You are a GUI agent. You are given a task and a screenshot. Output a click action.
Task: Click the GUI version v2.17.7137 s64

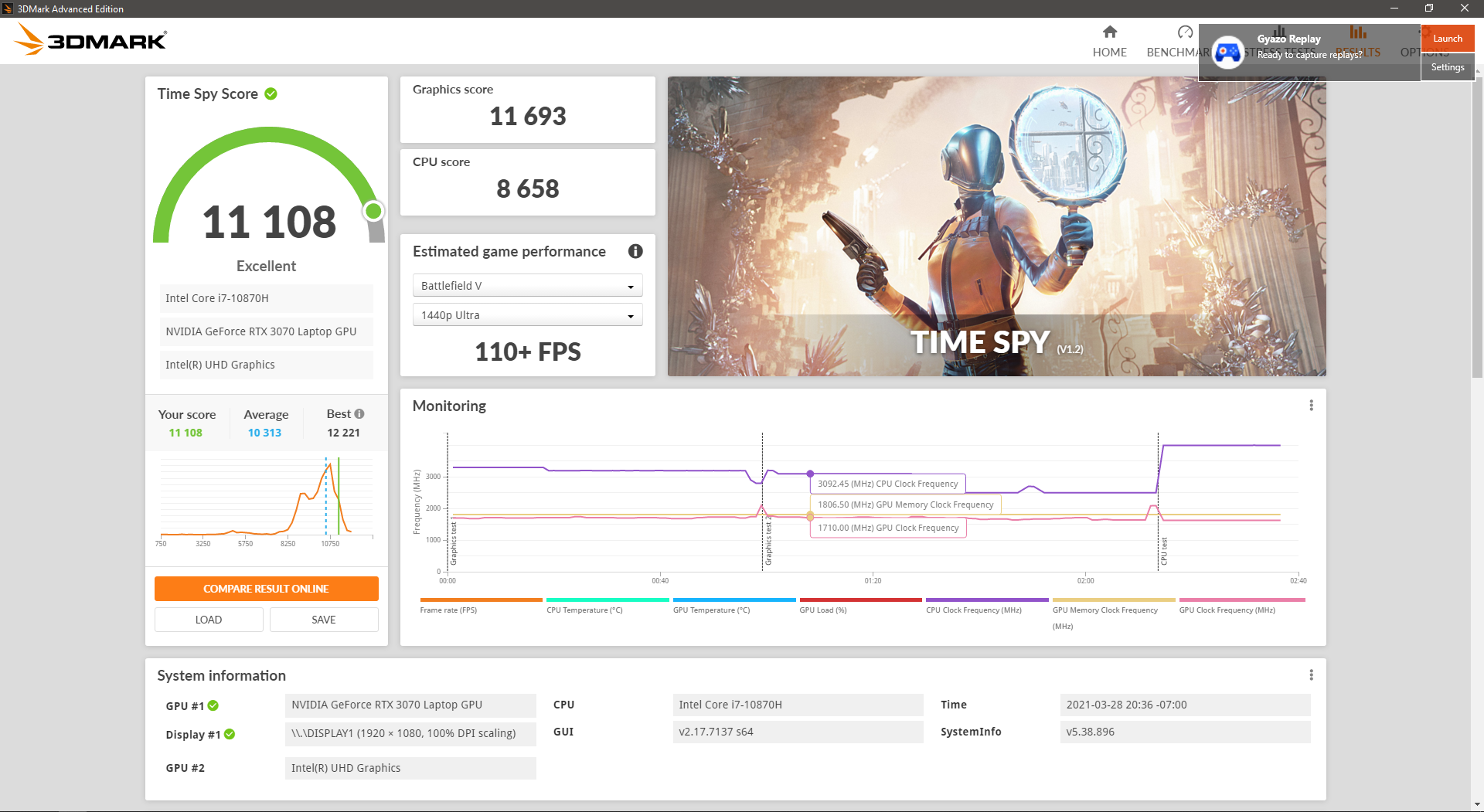[798, 732]
